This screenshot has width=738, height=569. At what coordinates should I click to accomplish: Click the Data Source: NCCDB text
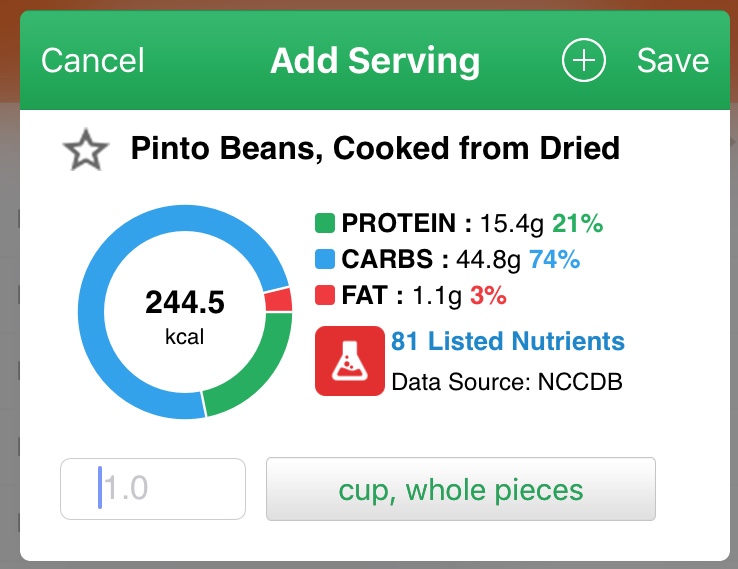click(x=507, y=381)
